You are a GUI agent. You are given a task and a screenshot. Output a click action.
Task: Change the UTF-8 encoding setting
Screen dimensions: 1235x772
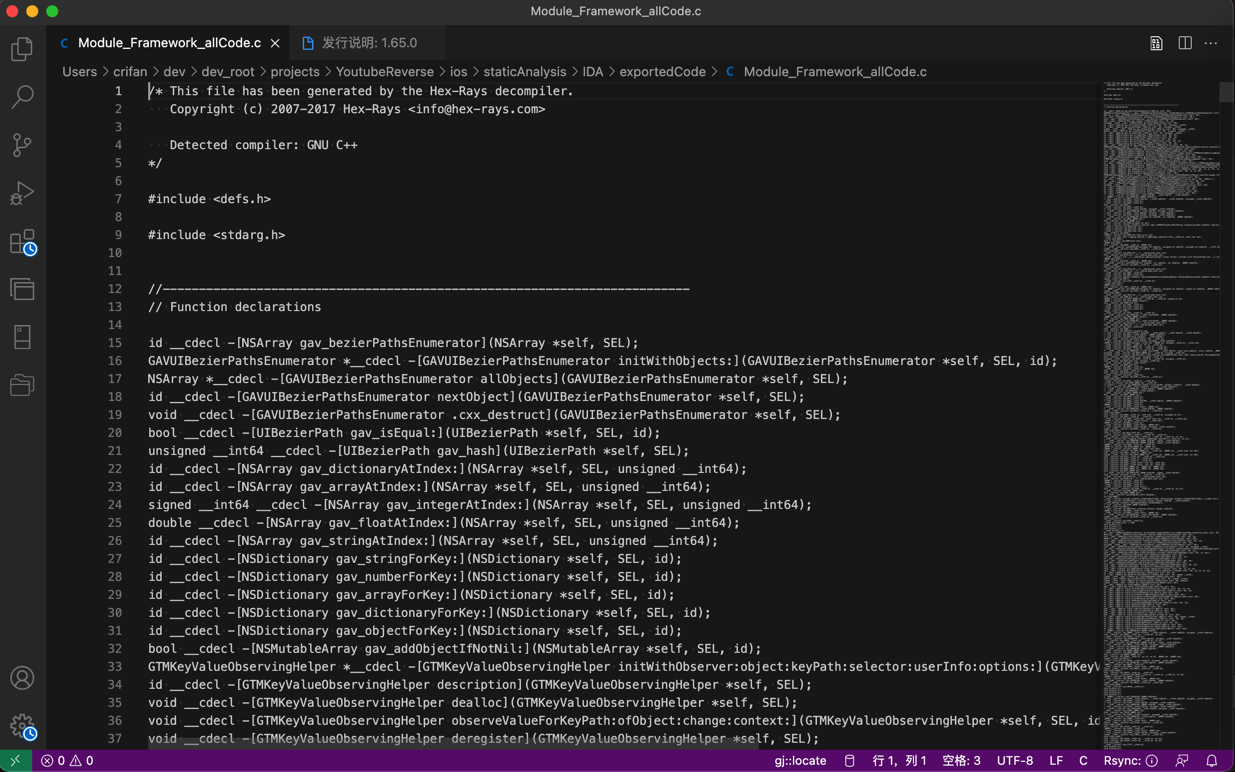click(x=1015, y=760)
